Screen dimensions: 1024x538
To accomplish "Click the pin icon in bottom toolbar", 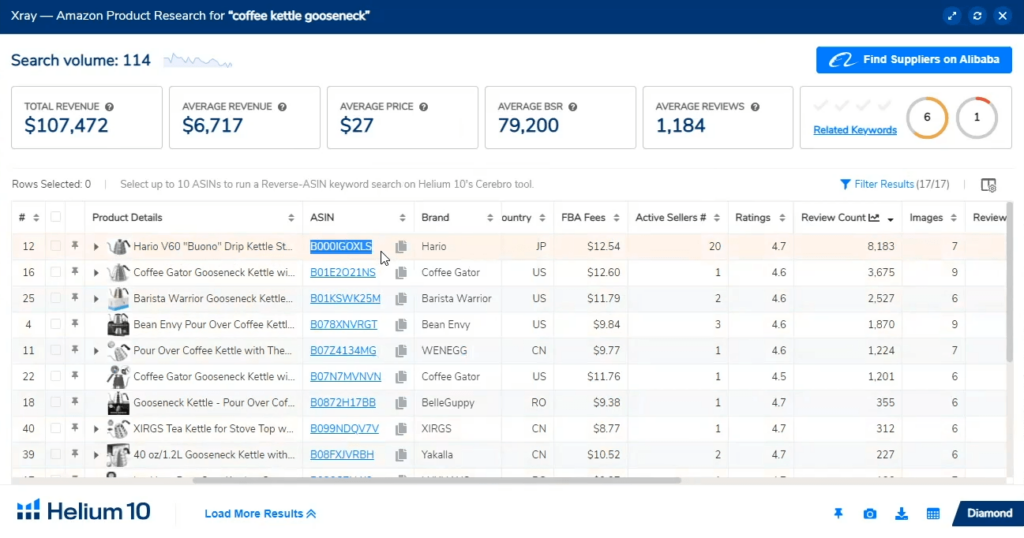I will pyautogui.click(x=839, y=514).
